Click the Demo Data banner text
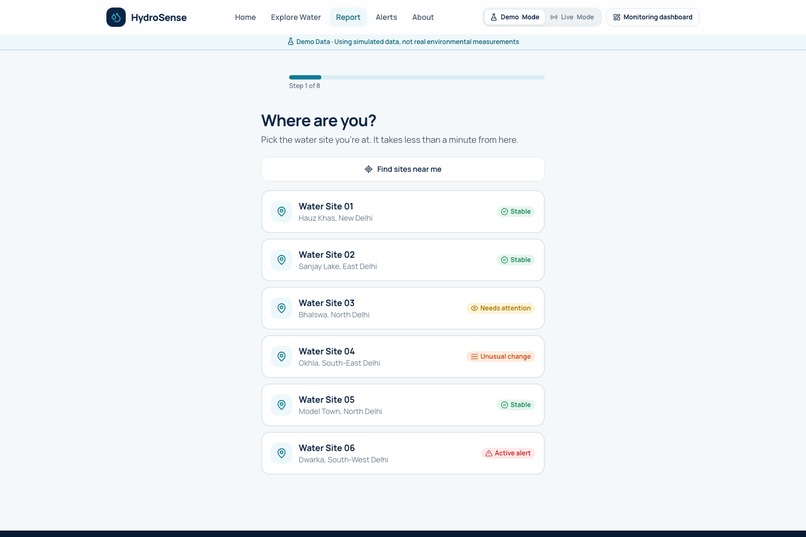This screenshot has width=806, height=537. pos(408,42)
